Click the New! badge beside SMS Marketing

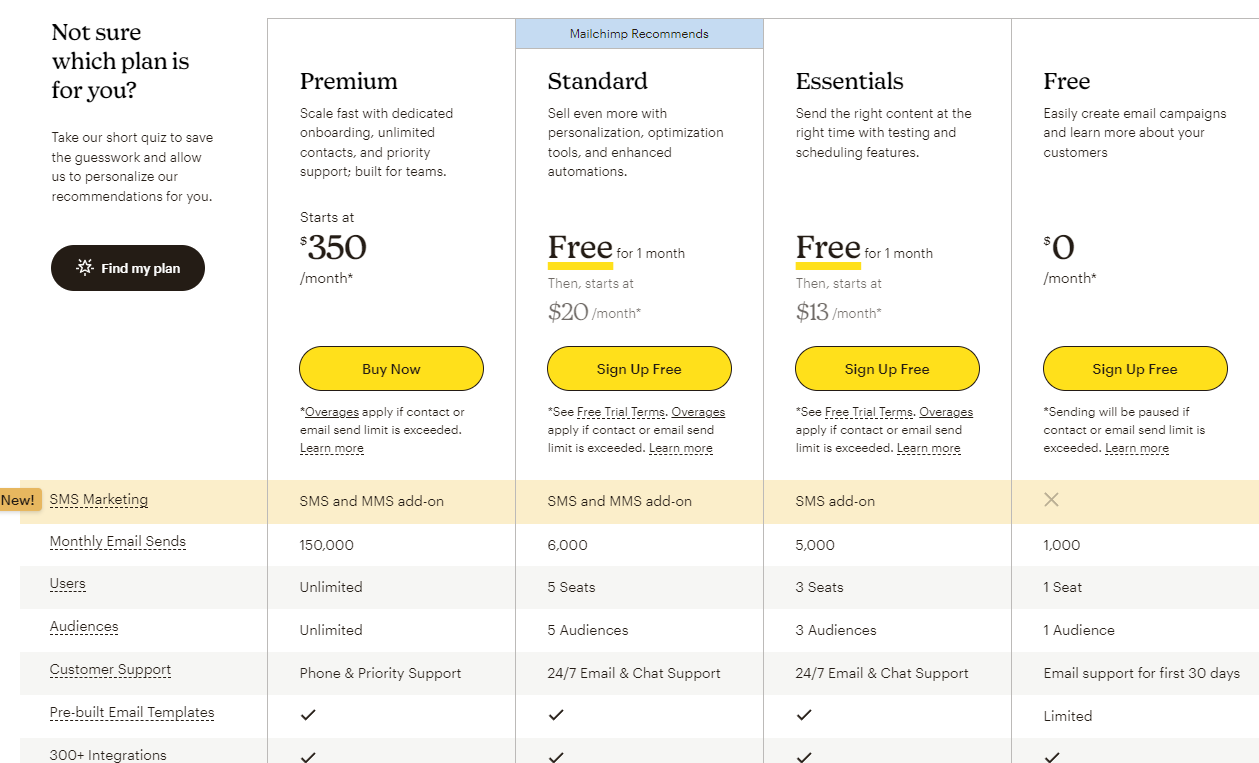click(19, 500)
